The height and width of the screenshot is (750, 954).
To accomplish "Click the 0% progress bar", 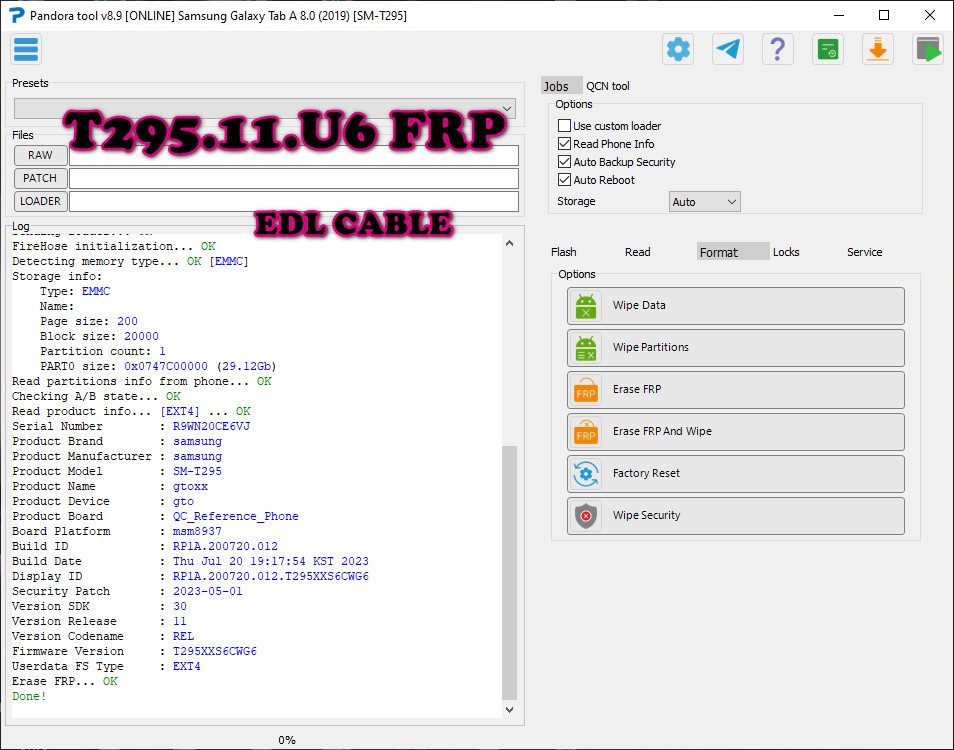I will (x=287, y=740).
